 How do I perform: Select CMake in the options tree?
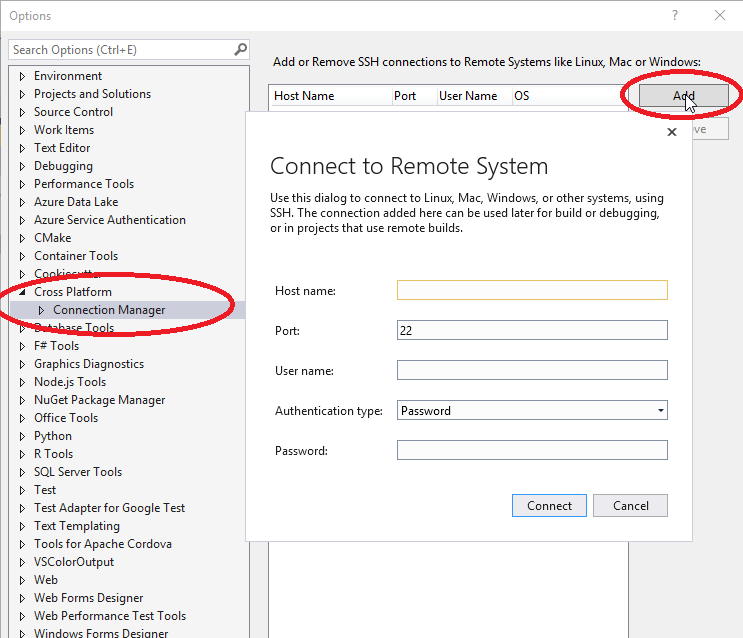[53, 238]
